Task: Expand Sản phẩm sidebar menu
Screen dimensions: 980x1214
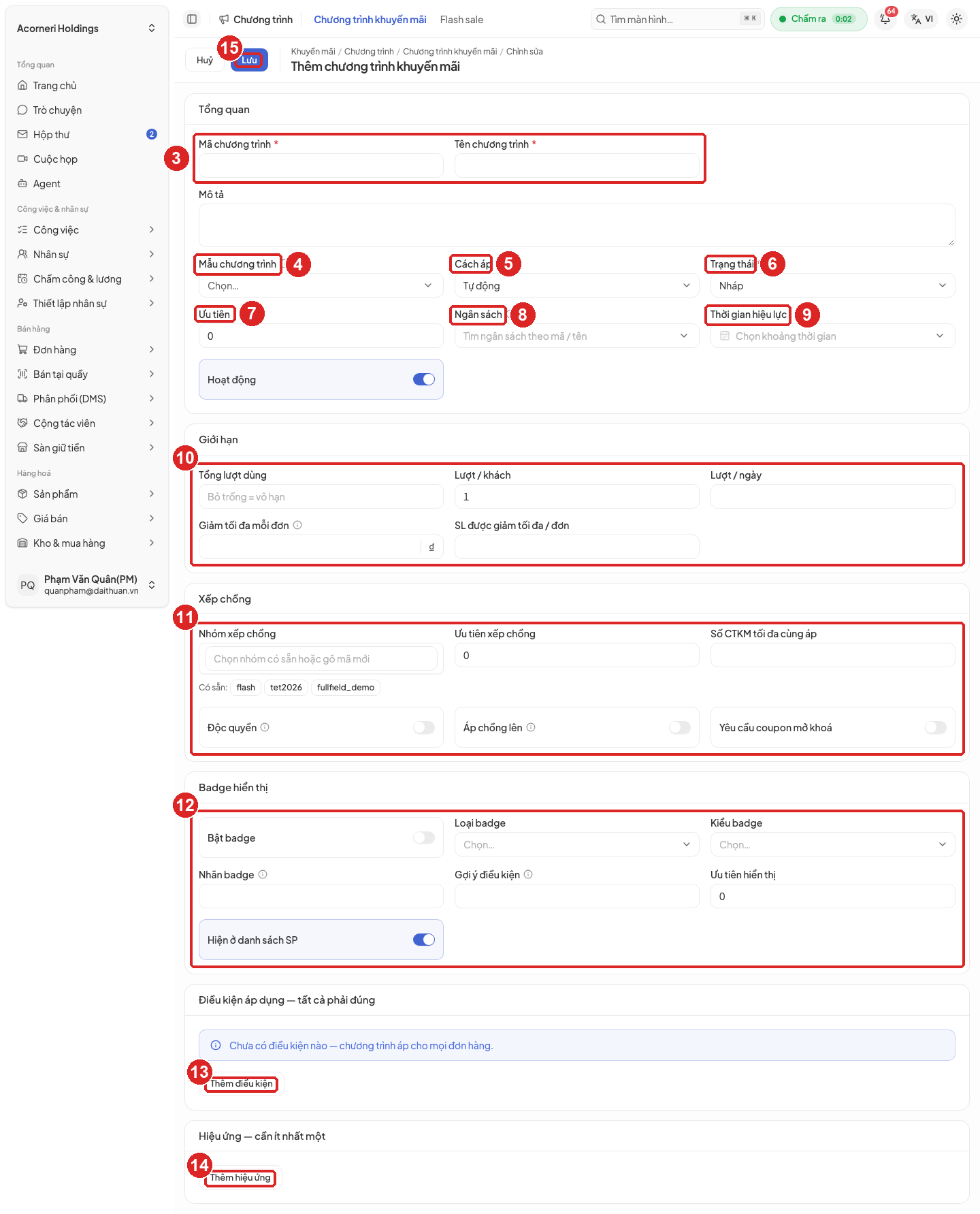Action: point(87,494)
